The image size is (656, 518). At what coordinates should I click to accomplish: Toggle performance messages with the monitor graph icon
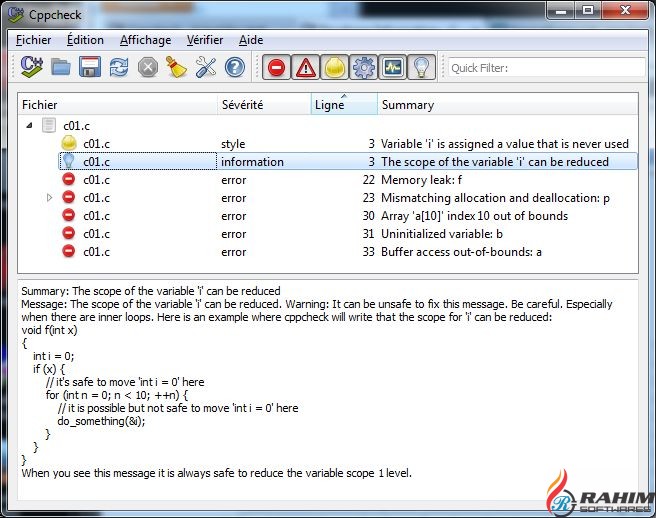[392, 67]
